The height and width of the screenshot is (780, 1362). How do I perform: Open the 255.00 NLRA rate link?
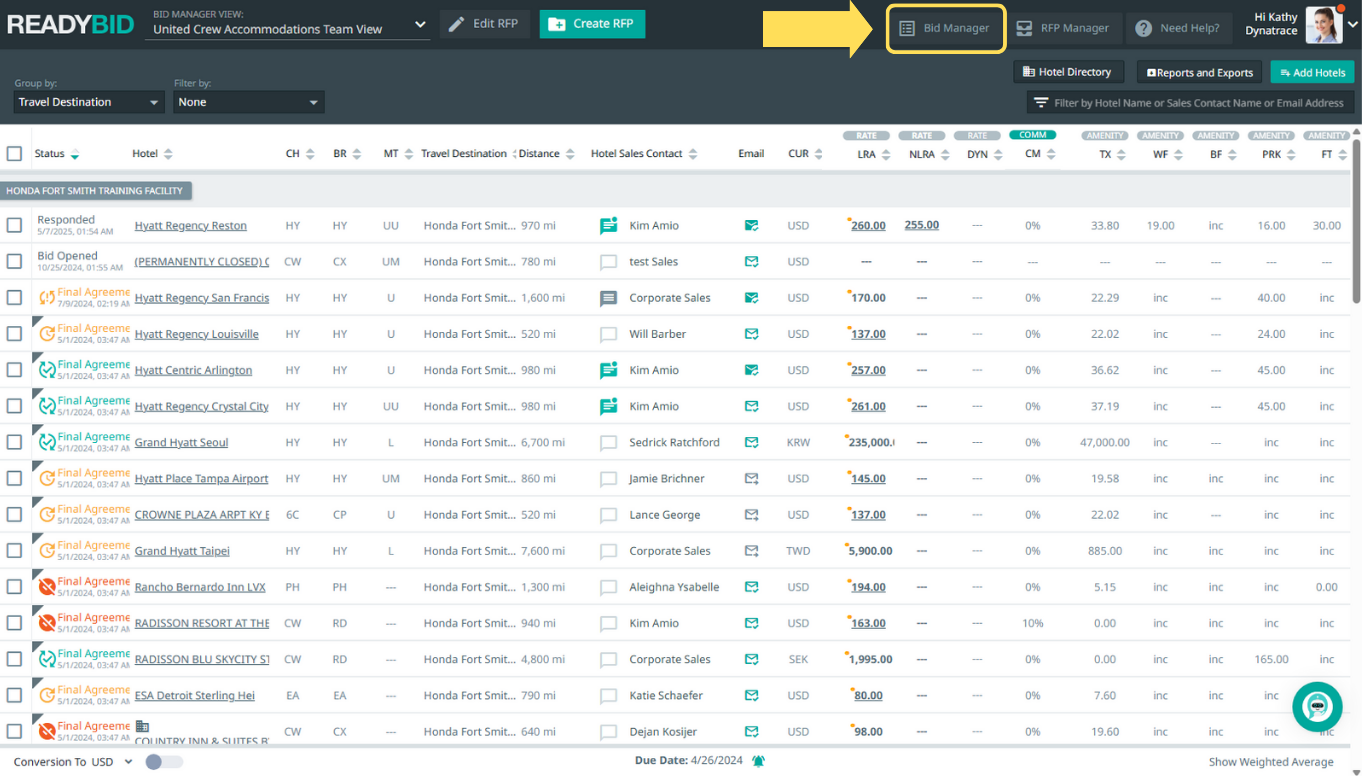922,225
